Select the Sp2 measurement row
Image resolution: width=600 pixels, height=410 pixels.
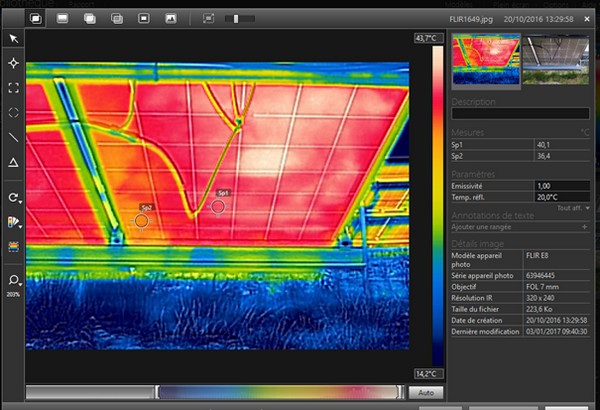click(520, 156)
